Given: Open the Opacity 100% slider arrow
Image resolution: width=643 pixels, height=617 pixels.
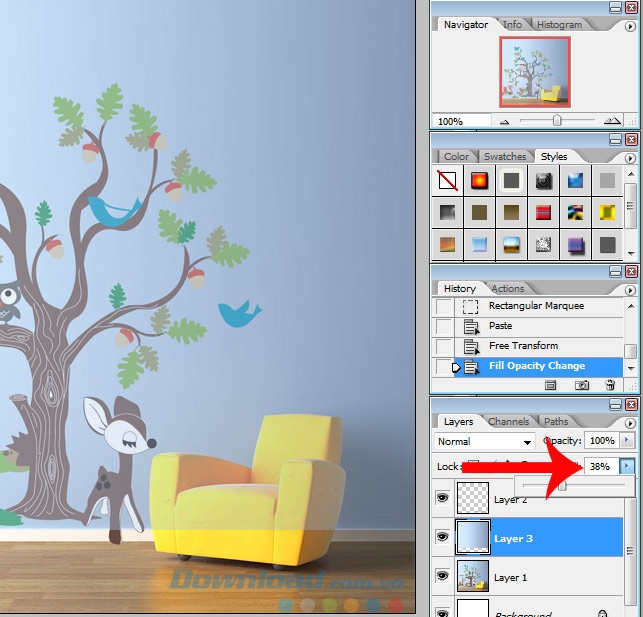Looking at the screenshot, I should coord(627,440).
